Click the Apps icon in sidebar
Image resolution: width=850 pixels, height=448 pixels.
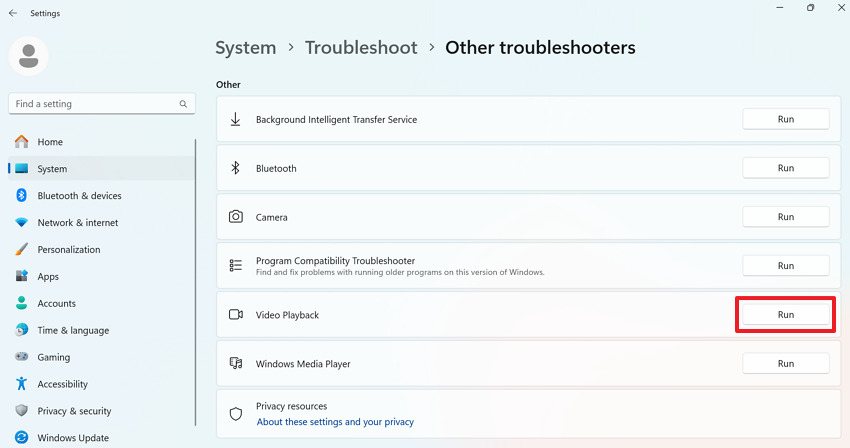(x=22, y=276)
